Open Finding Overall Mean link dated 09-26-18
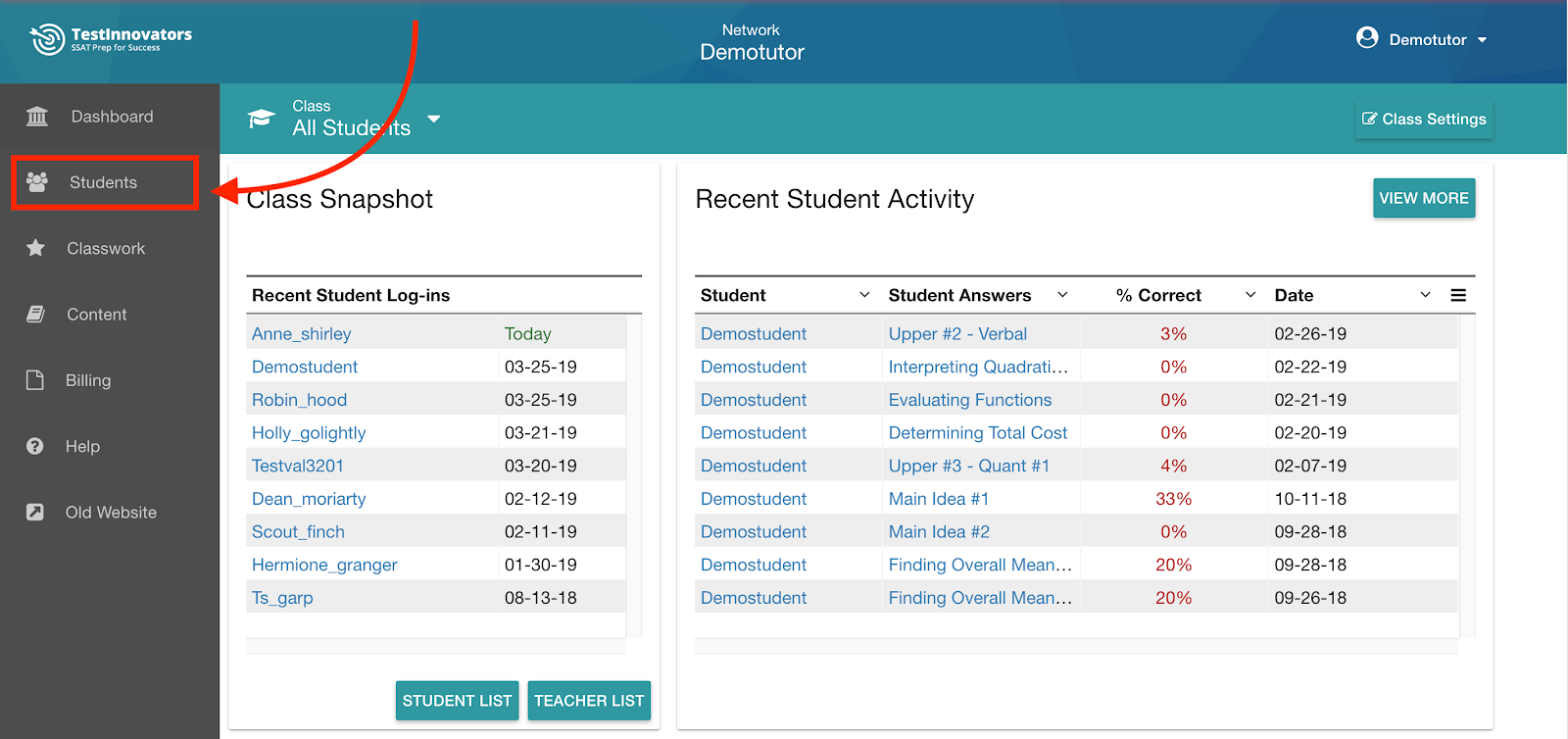 (x=980, y=598)
